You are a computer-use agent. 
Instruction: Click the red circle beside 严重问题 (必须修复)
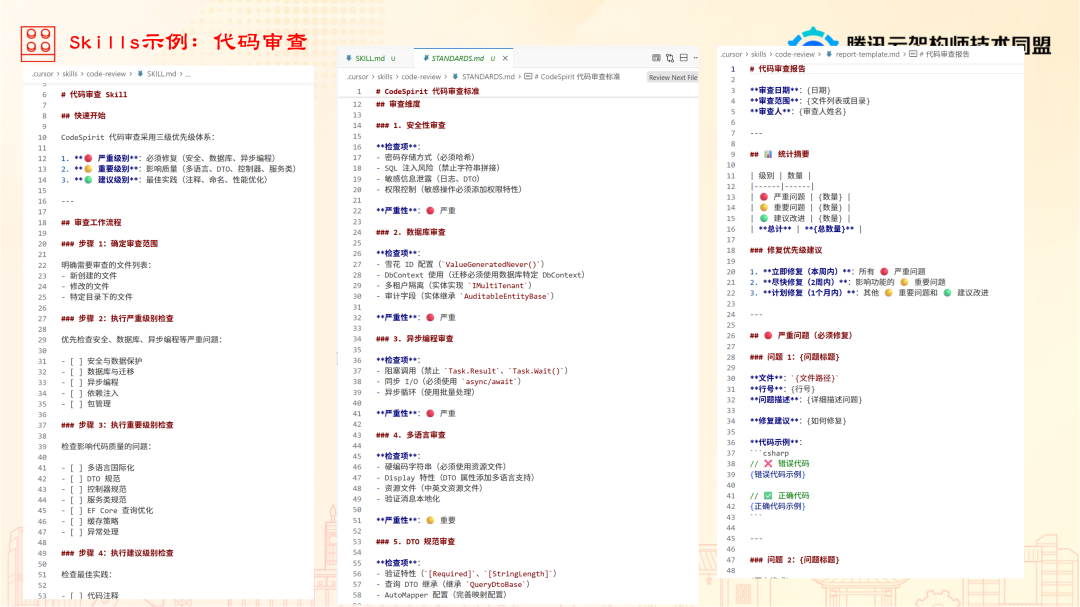point(768,336)
